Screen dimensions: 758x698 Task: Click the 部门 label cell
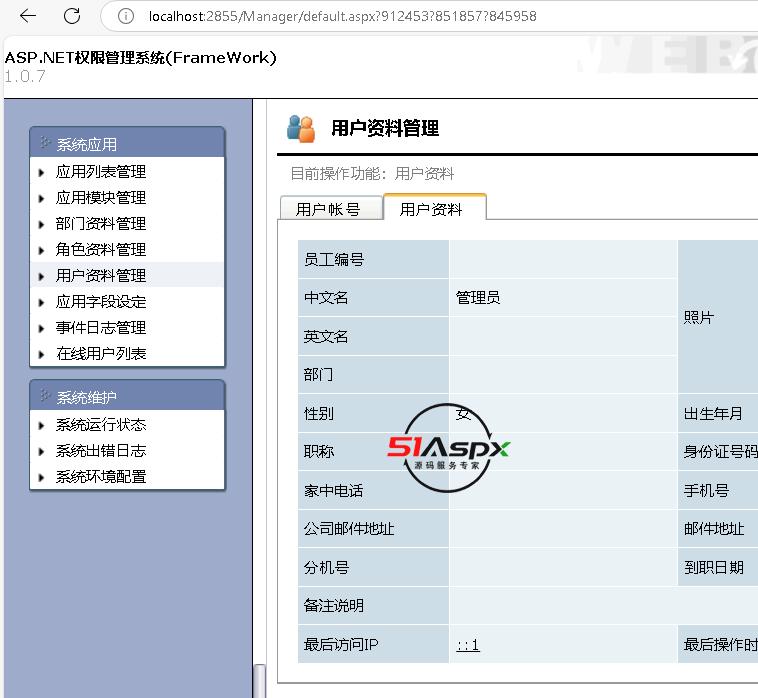[373, 375]
